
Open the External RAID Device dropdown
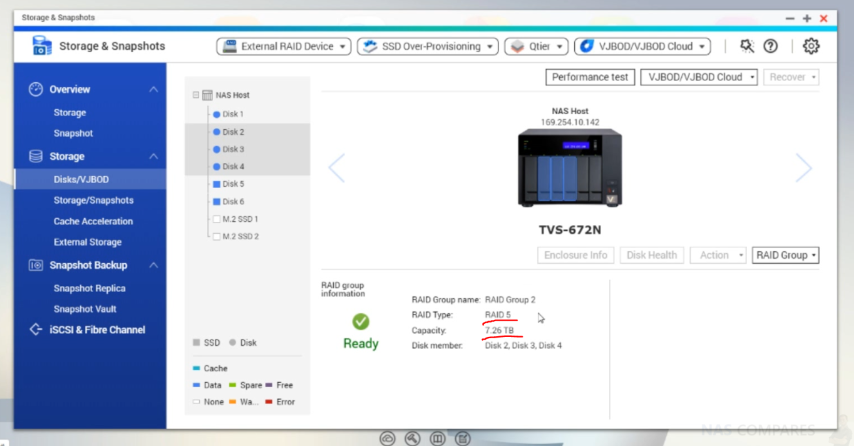[284, 46]
